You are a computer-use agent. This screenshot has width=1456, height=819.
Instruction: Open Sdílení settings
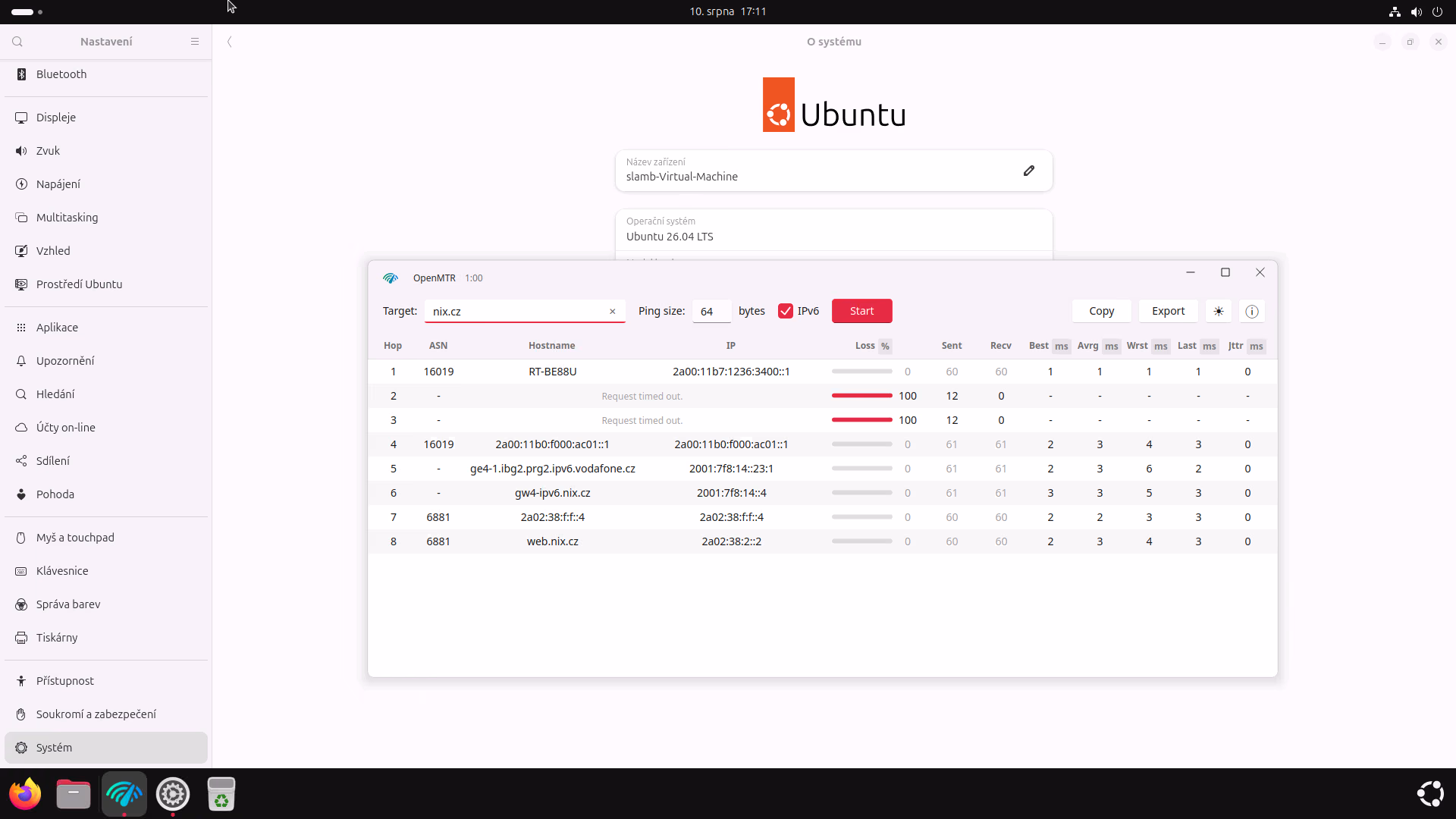click(106, 461)
